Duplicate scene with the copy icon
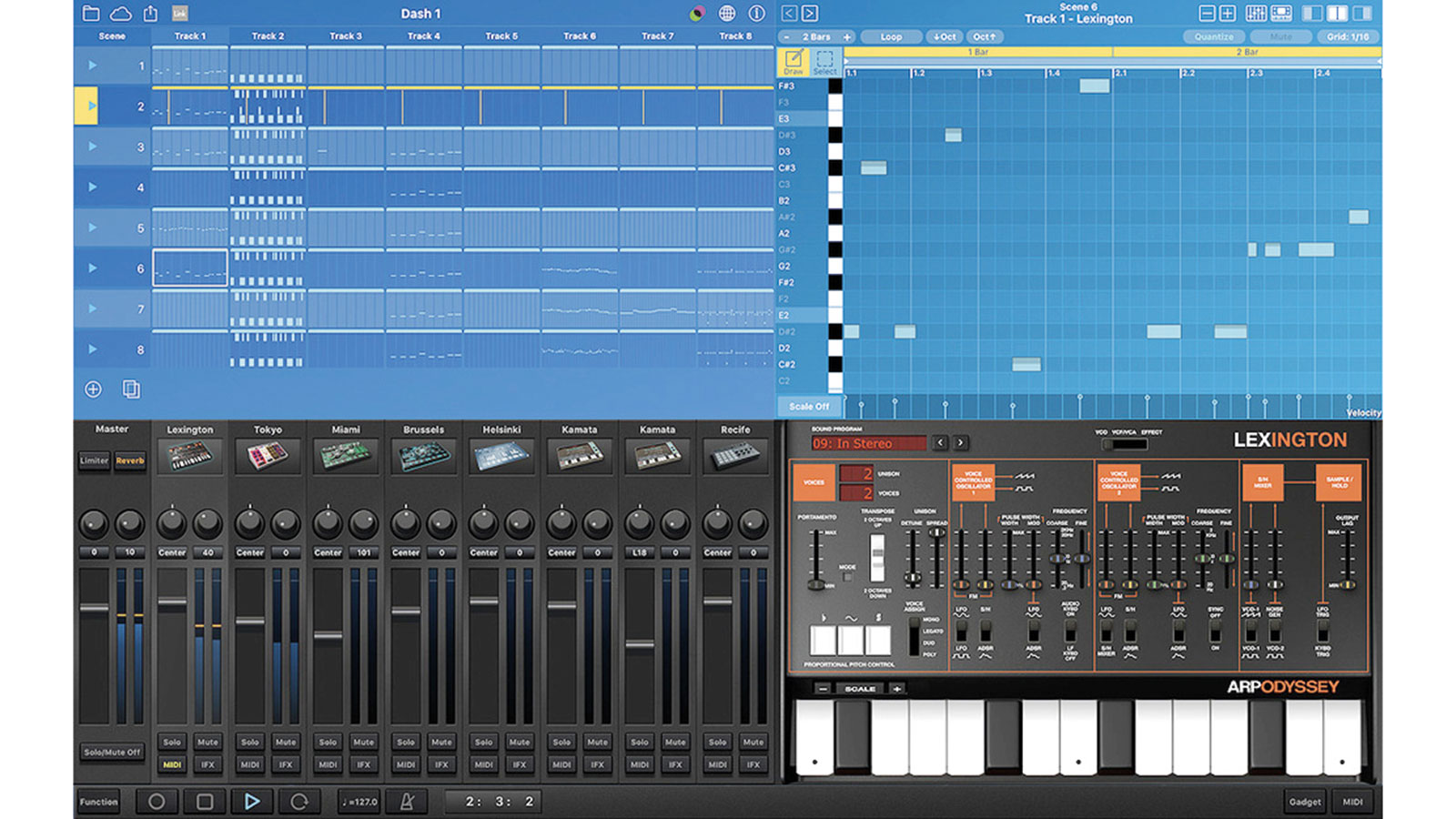 tap(131, 389)
